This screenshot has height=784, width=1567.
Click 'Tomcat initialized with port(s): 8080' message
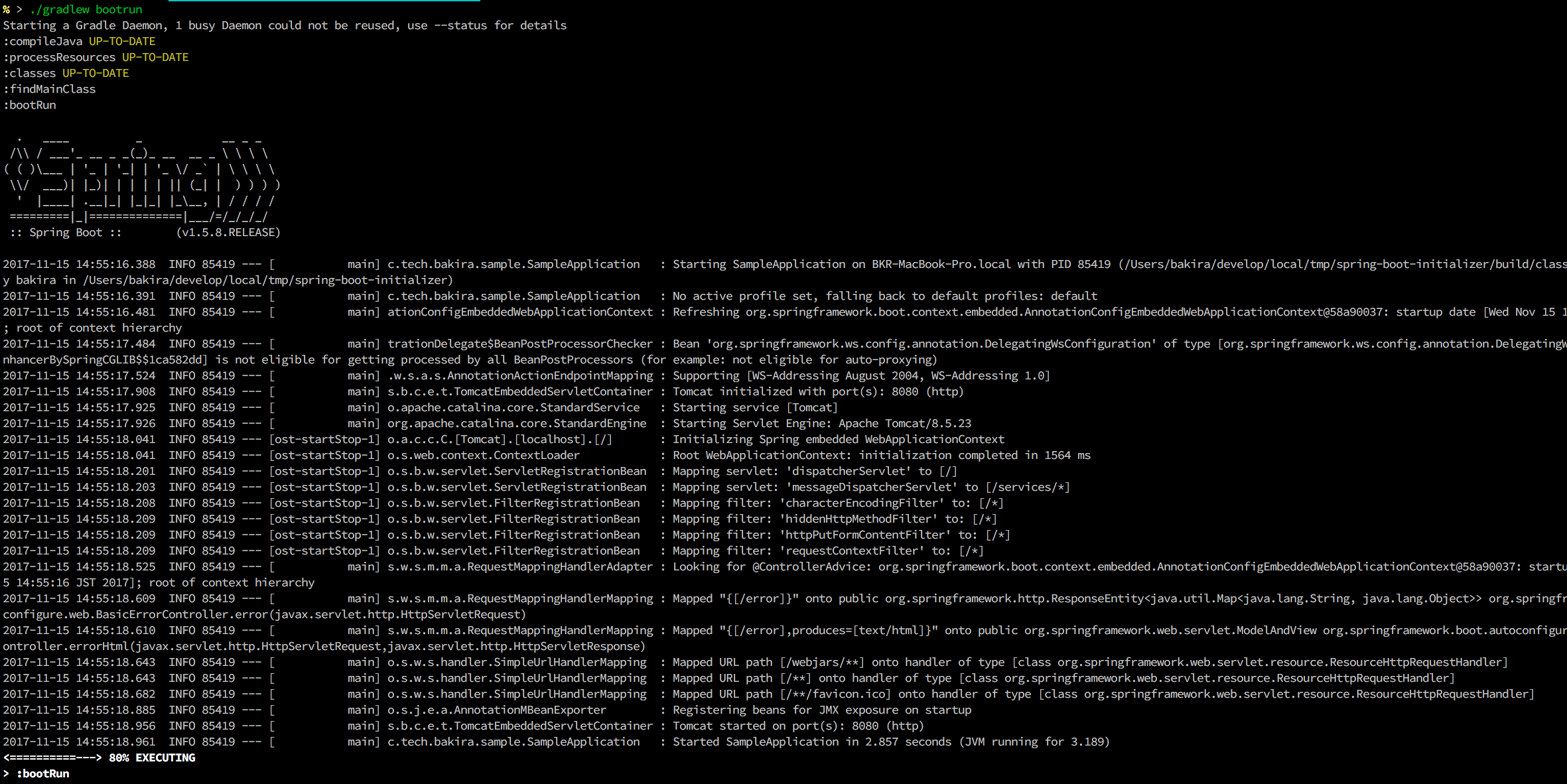[x=818, y=391]
